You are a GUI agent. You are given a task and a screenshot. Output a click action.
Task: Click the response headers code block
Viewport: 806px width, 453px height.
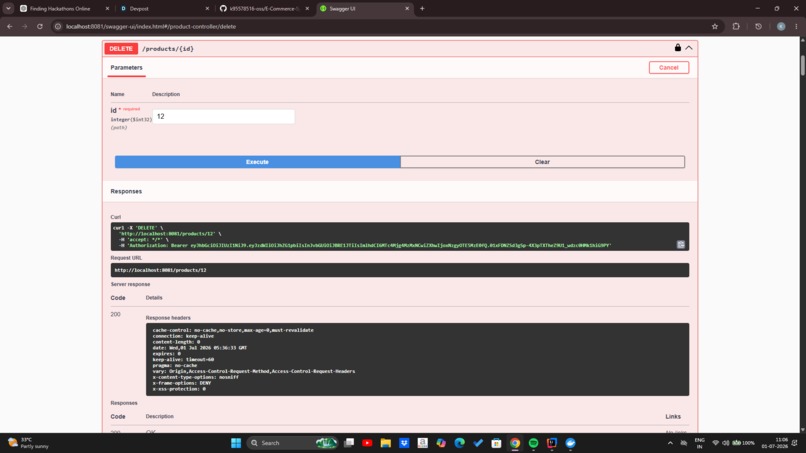coord(417,359)
